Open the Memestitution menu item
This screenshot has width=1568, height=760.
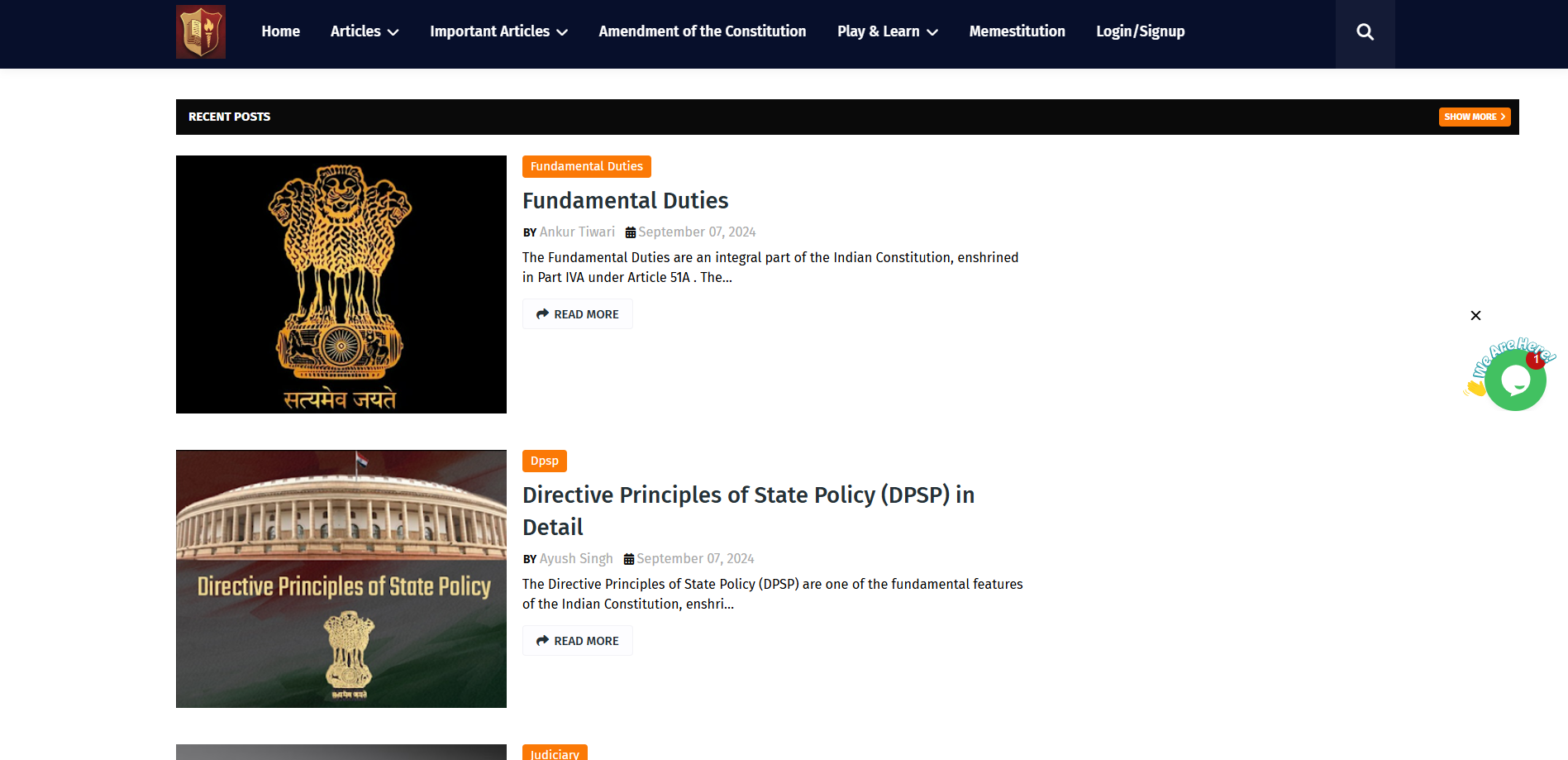point(1017,31)
